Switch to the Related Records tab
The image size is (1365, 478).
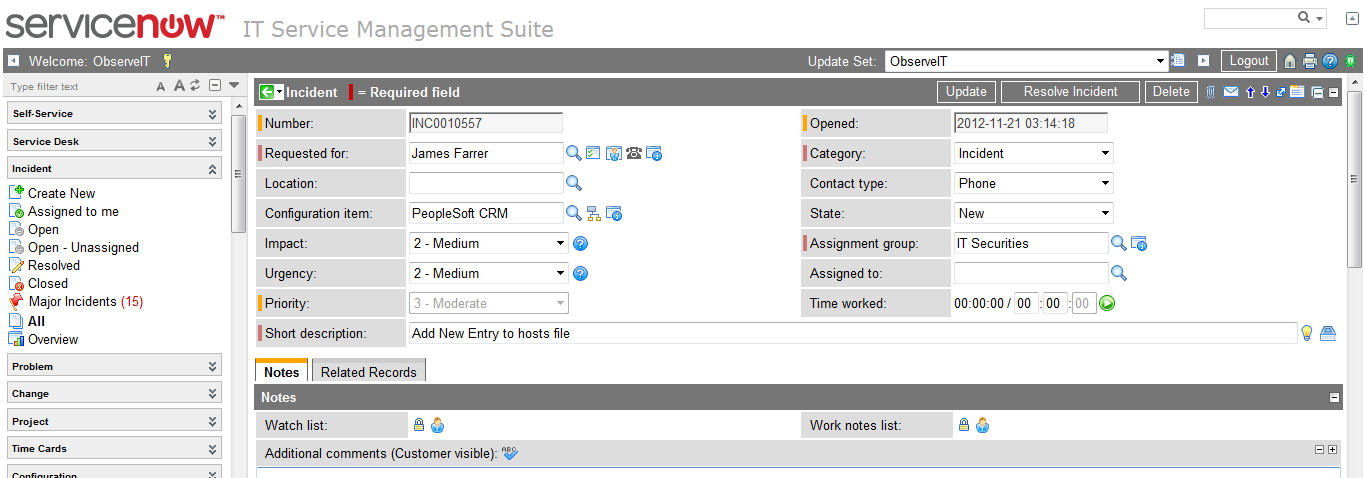tap(368, 372)
